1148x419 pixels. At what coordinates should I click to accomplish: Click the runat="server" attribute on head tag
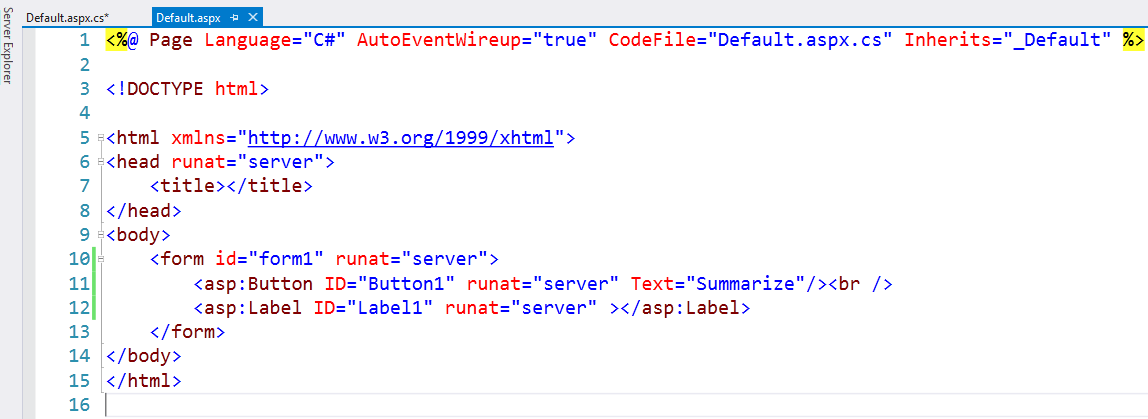(248, 162)
